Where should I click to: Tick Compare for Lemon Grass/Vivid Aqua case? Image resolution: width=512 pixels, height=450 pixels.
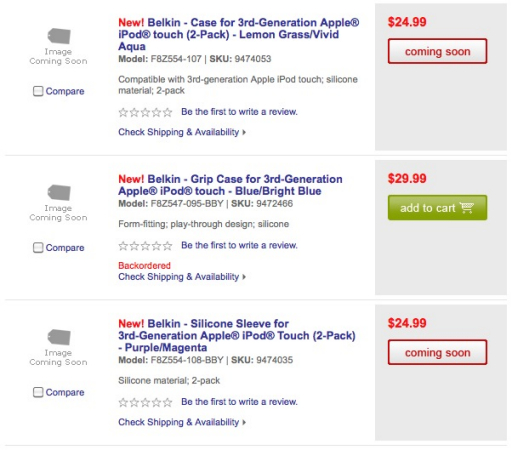pos(38,91)
